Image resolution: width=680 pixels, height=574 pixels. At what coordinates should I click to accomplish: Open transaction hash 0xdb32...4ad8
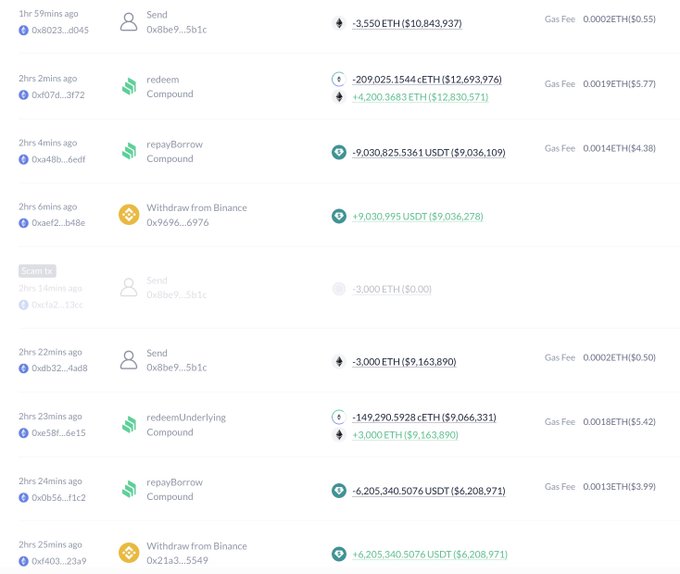[x=59, y=368]
